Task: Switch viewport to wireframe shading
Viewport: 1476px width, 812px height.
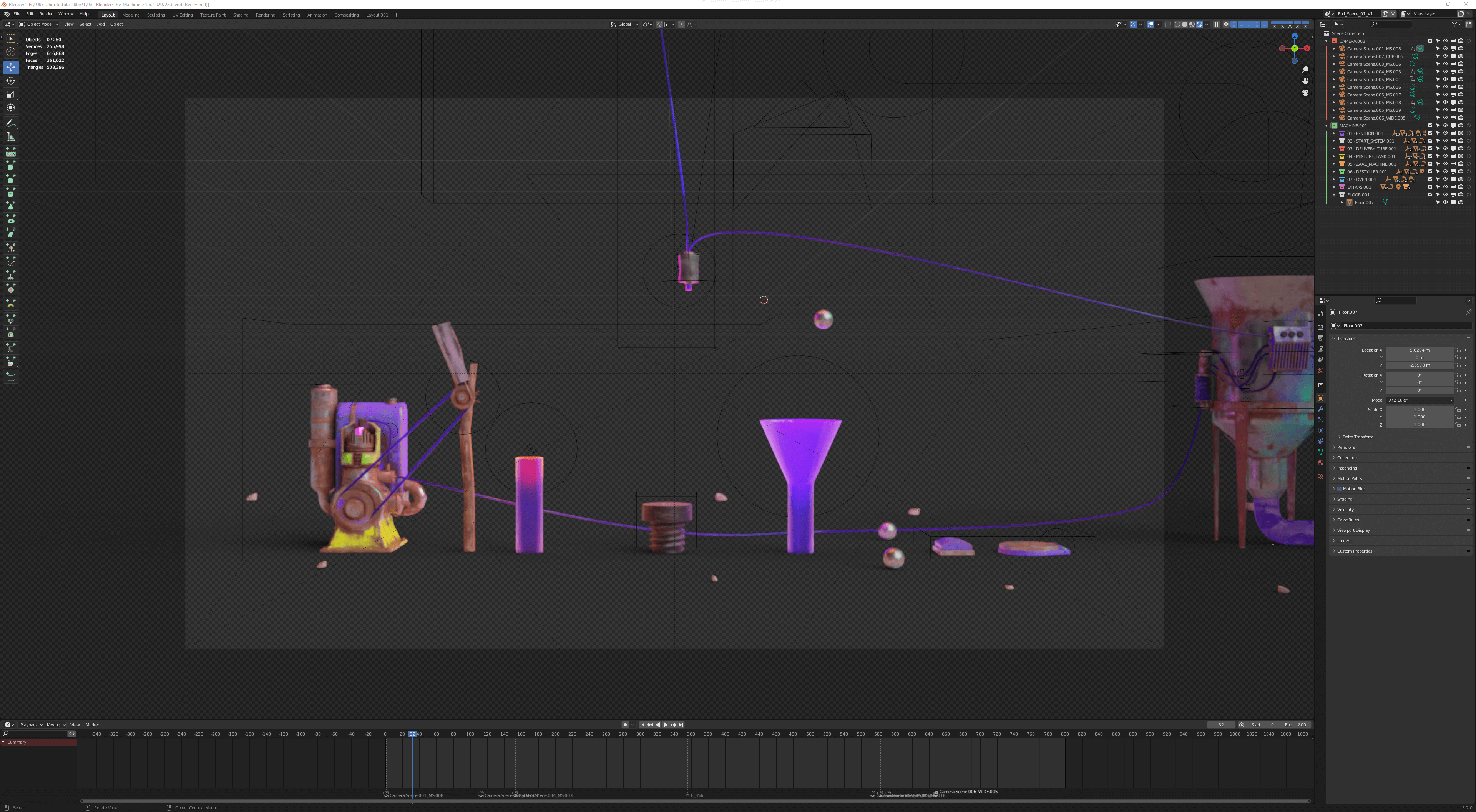Action: click(1177, 24)
